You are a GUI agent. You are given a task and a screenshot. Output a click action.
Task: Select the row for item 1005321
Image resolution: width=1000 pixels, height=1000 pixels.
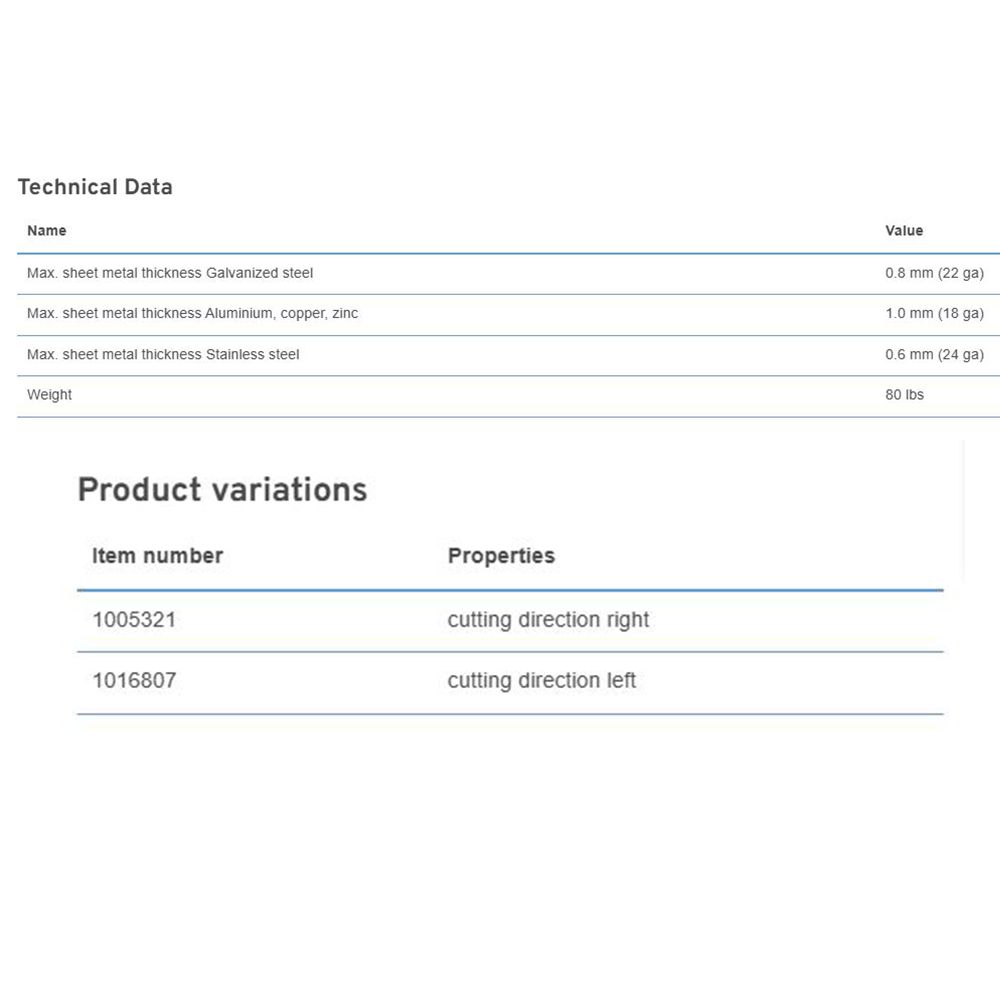[x=510, y=621]
